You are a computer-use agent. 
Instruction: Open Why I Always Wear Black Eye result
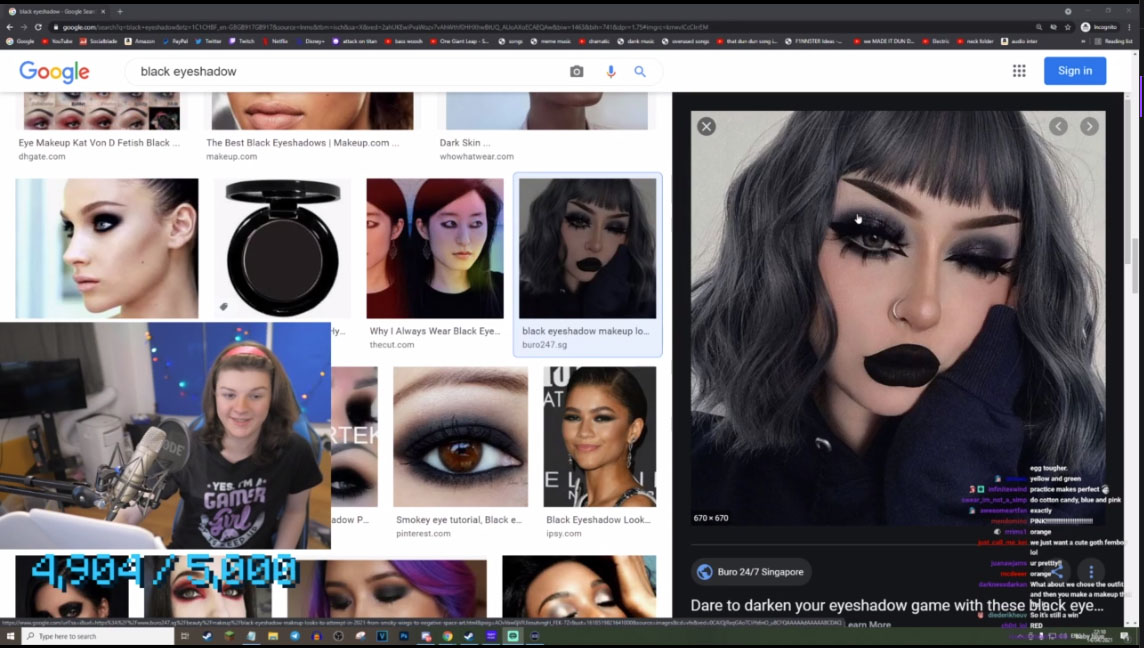435,331
